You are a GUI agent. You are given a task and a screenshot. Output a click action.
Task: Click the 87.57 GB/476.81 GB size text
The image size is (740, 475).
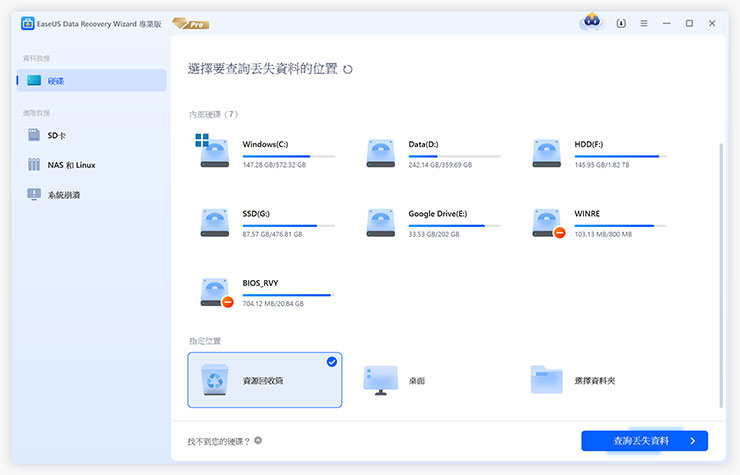click(x=272, y=234)
